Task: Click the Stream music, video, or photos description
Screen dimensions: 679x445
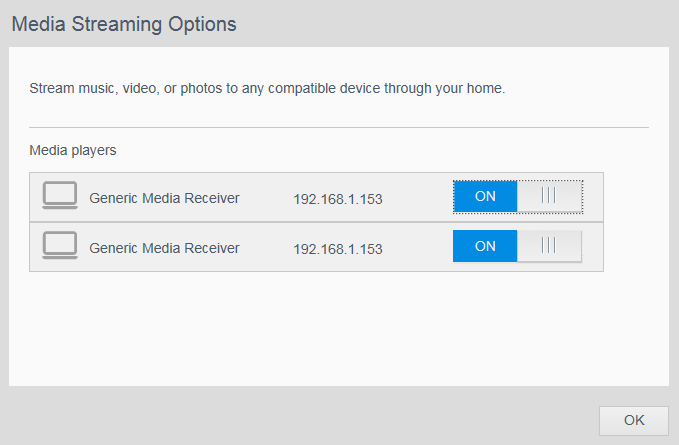Action: [267, 88]
